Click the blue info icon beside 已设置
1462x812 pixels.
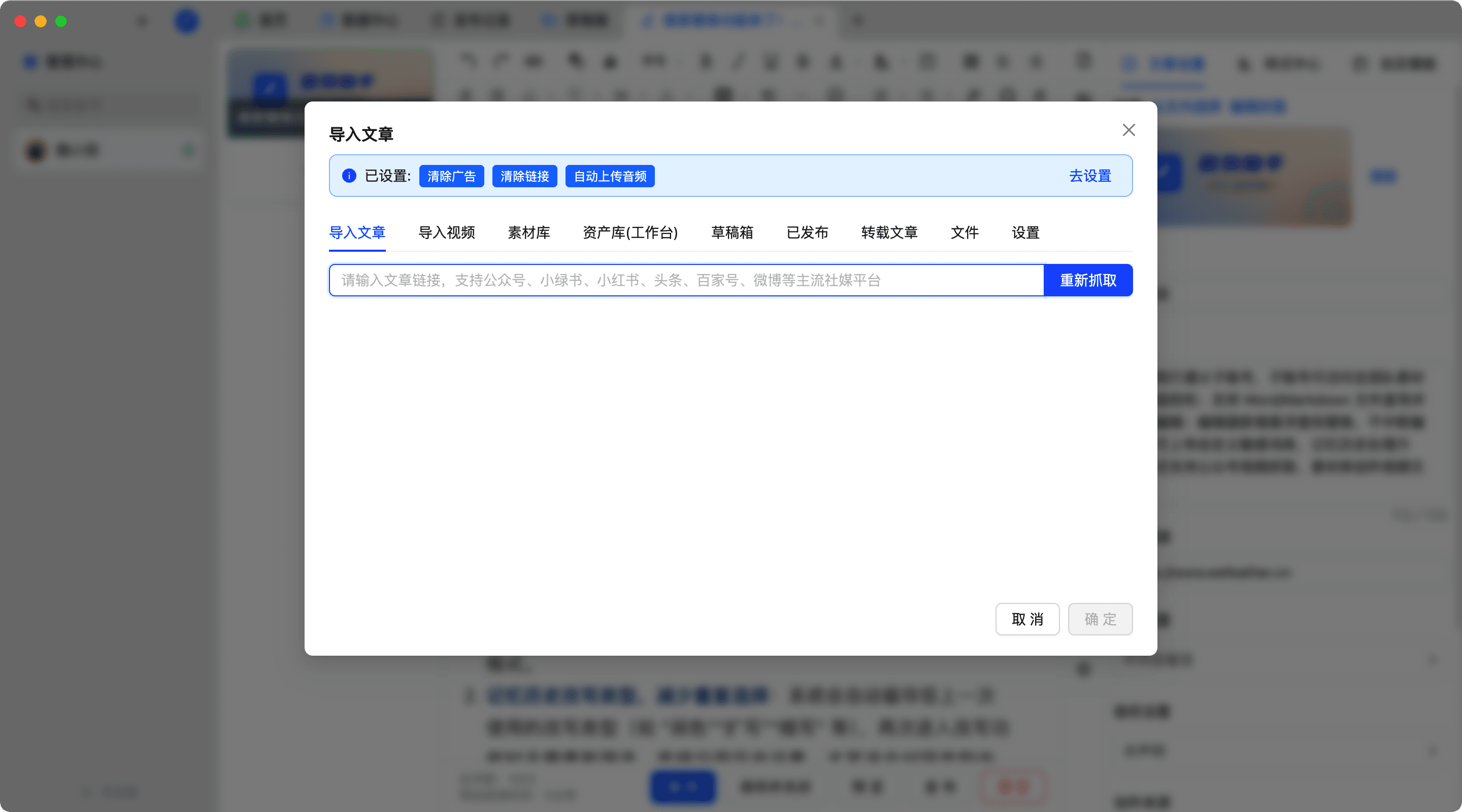349,176
